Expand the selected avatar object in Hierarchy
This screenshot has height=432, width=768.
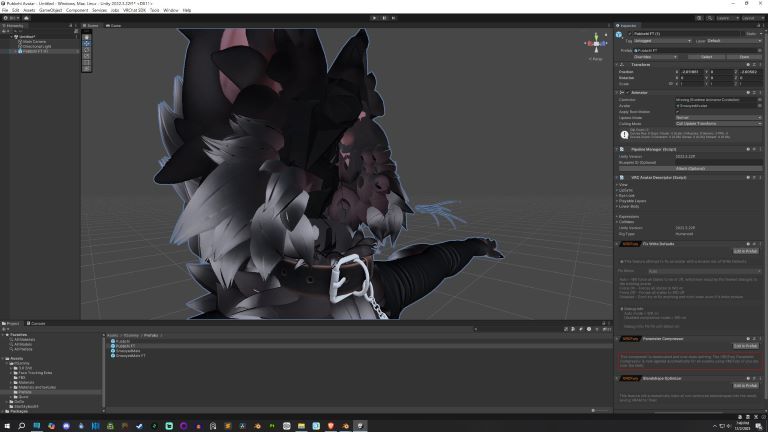15,51
